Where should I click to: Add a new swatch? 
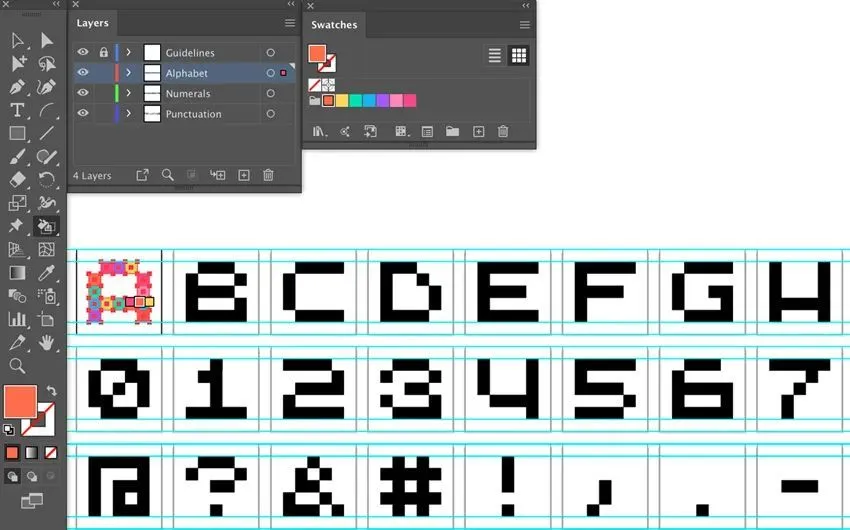tap(479, 131)
